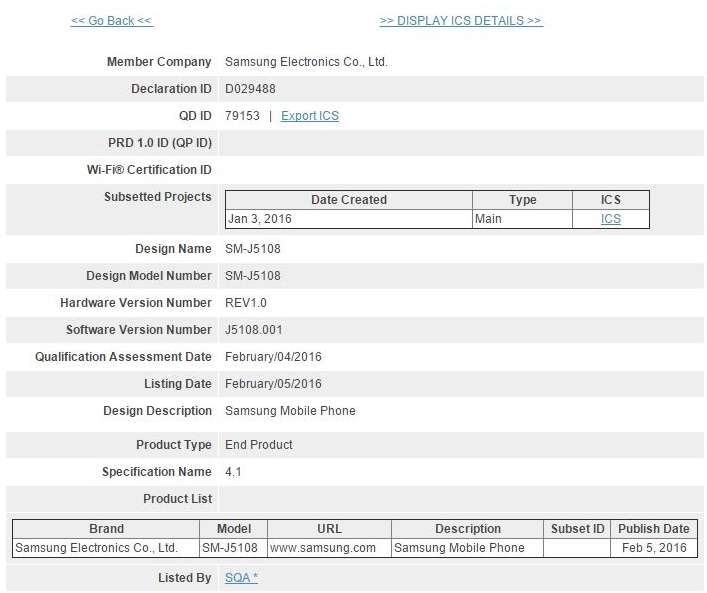Click listing date February/05/2016
707x593 pixels.
click(273, 384)
